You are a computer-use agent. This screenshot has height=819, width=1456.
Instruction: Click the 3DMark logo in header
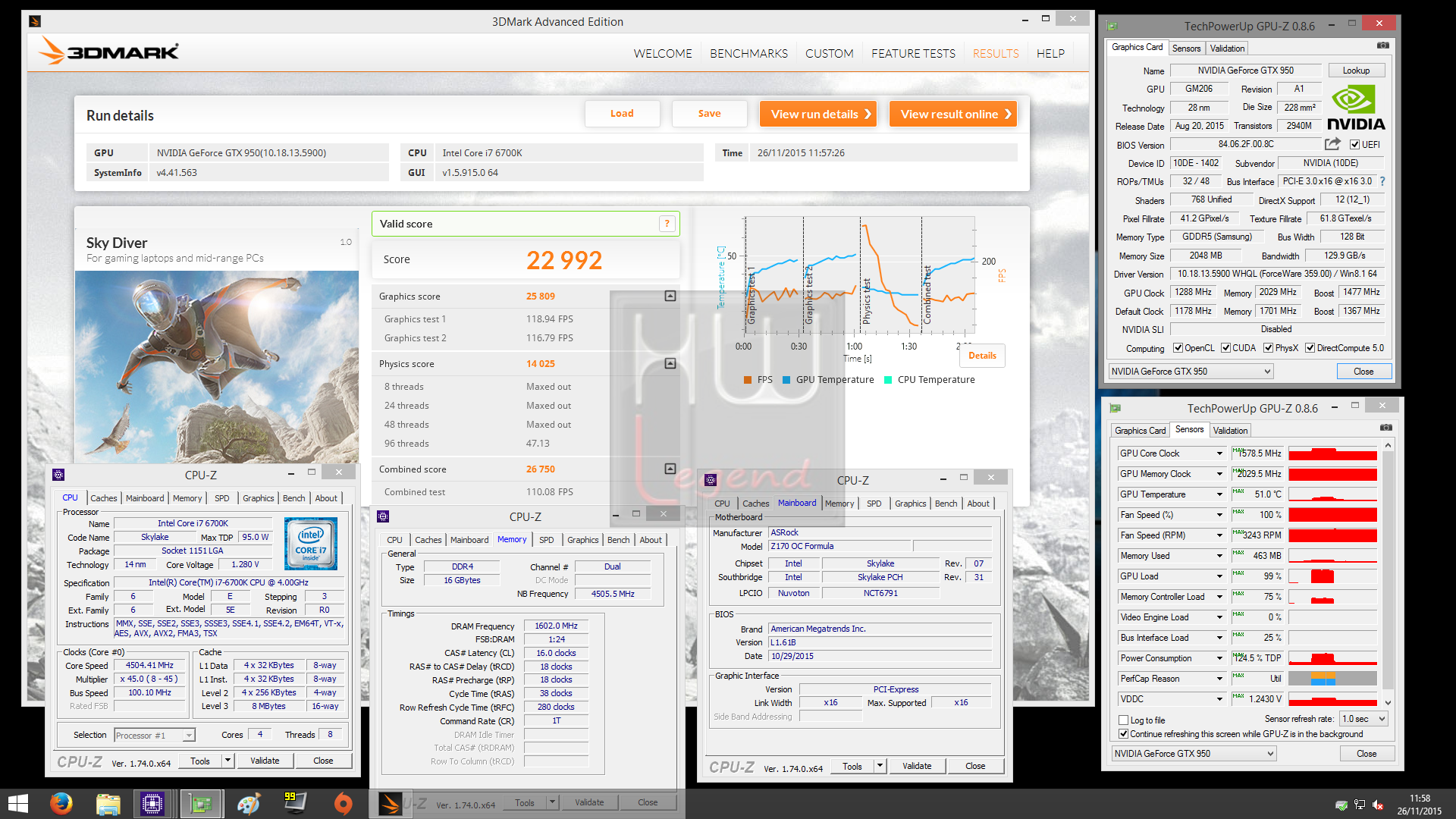(109, 52)
